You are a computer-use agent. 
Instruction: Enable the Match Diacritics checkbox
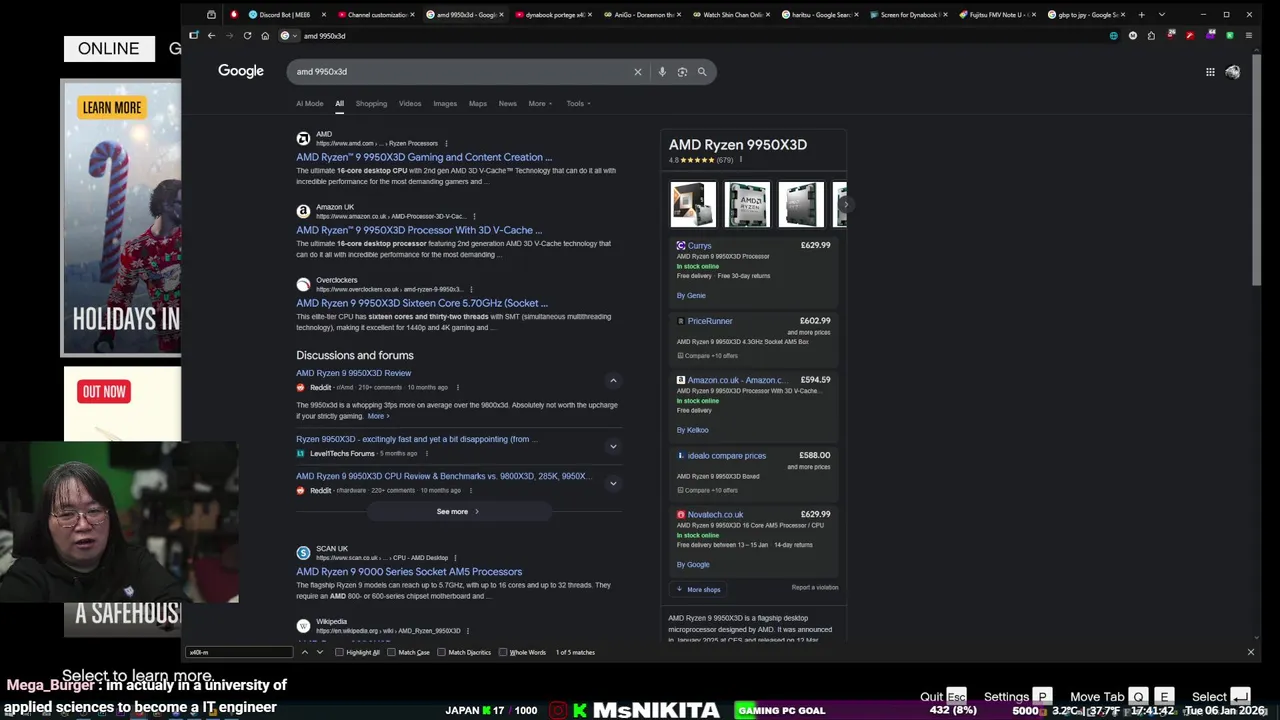441,652
